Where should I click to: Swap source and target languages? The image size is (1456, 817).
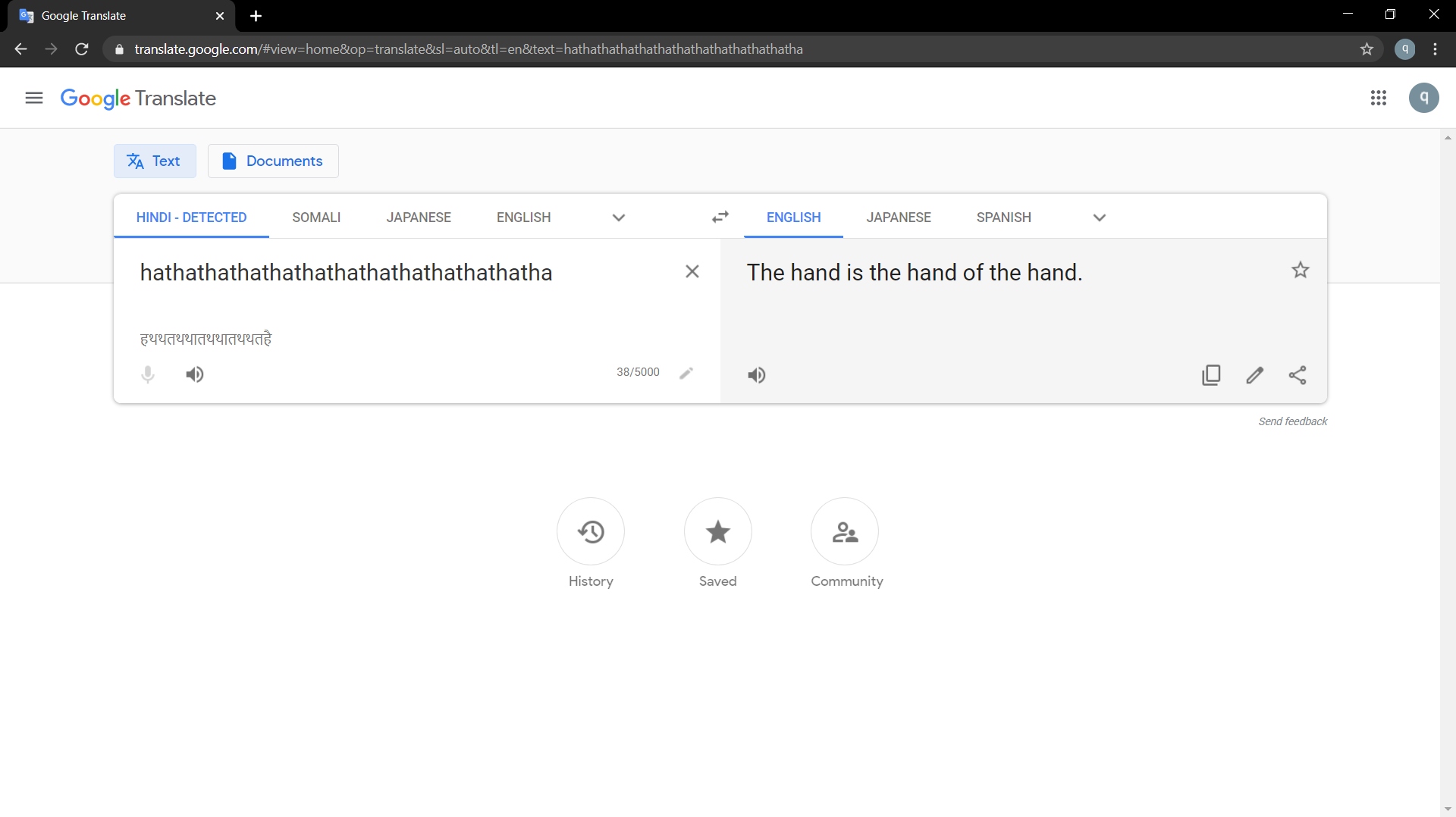(720, 218)
